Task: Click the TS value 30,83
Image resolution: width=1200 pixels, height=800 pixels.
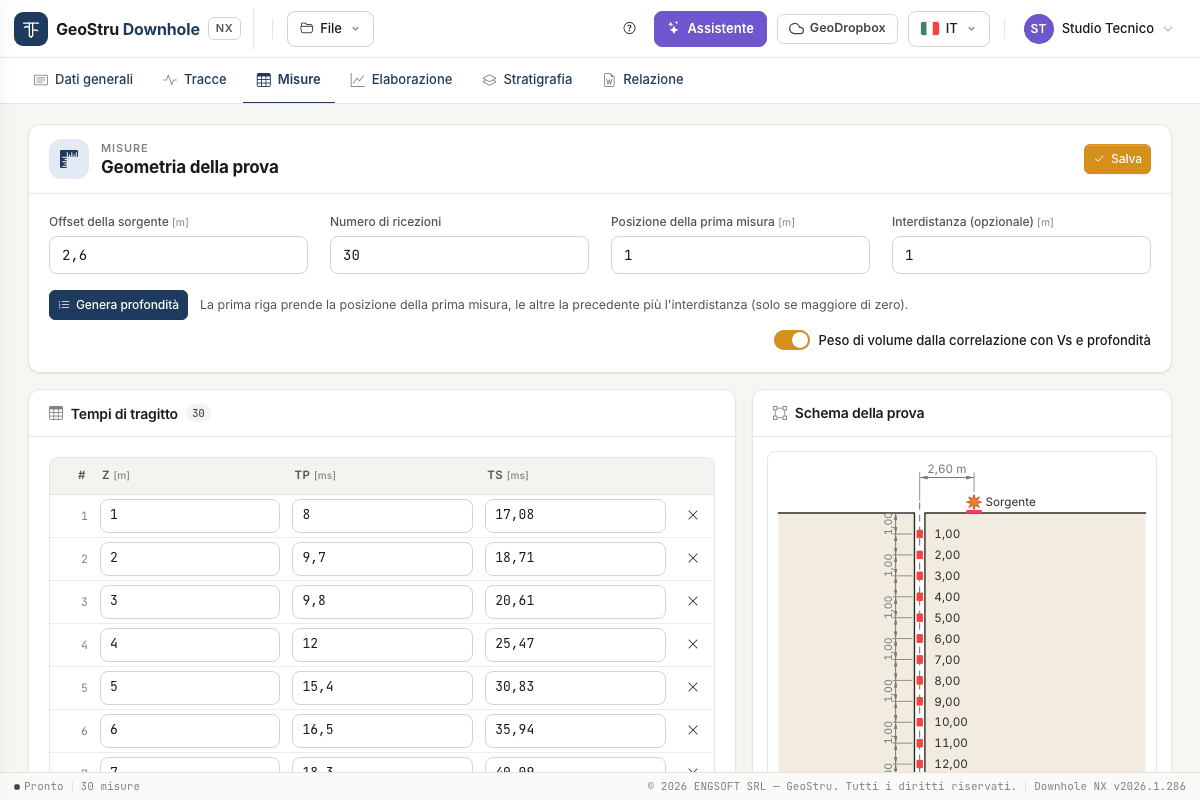Action: pyautogui.click(x=575, y=688)
